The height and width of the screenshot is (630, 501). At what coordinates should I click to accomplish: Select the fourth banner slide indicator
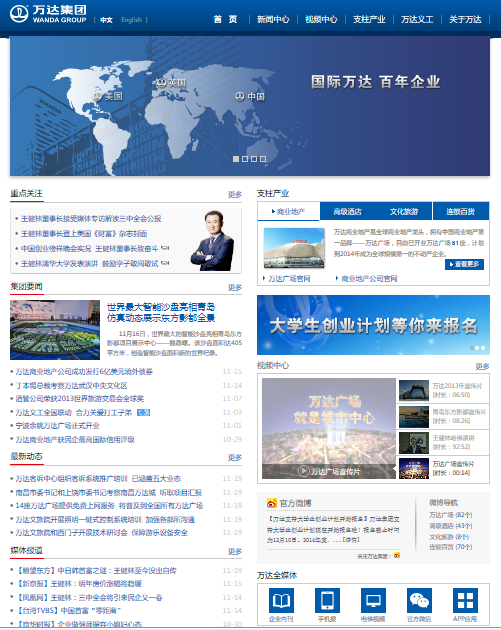click(x=263, y=159)
